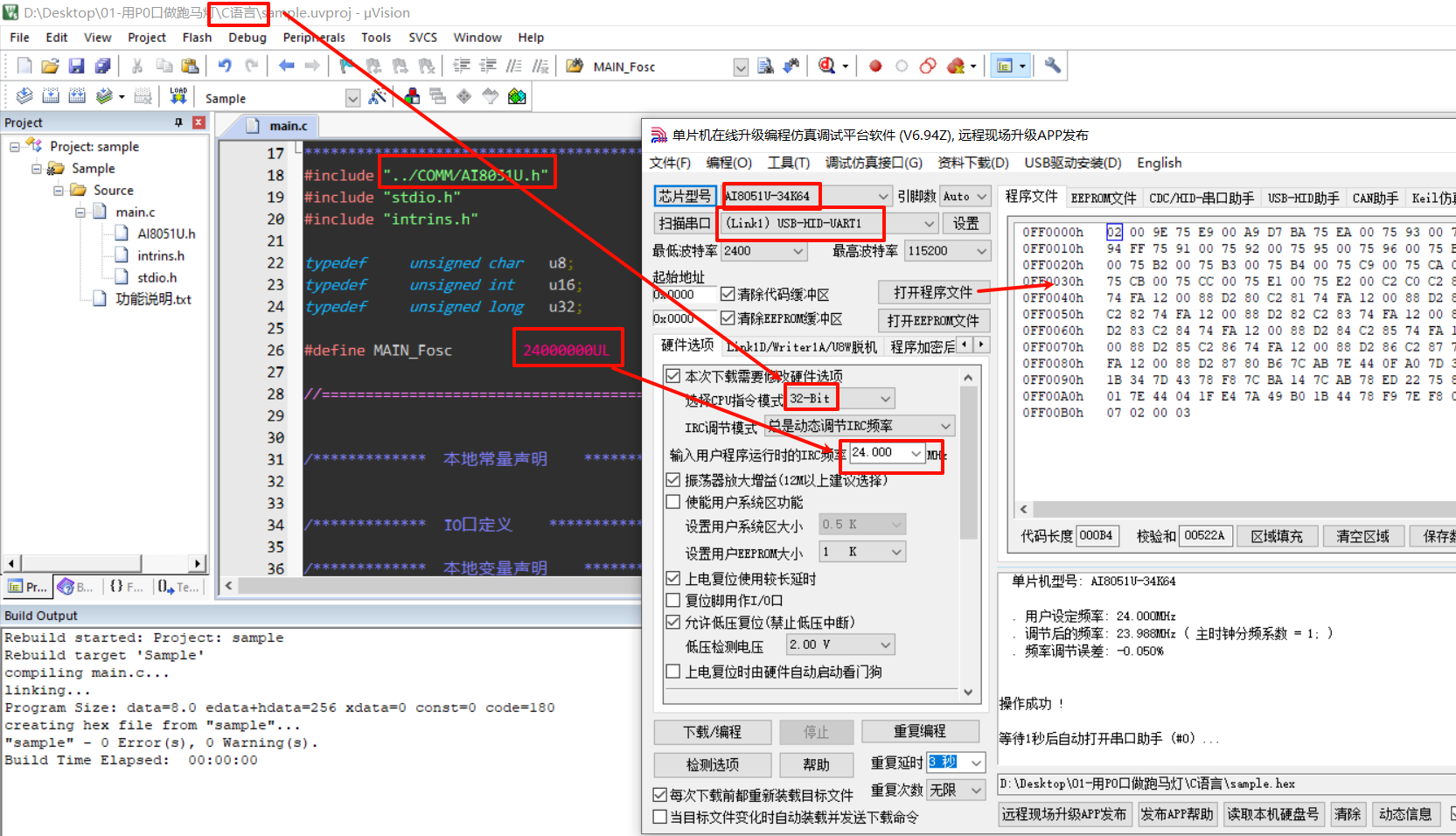Click the Unindent selected lines icon
The width and height of the screenshot is (1456, 836).
coord(487,66)
